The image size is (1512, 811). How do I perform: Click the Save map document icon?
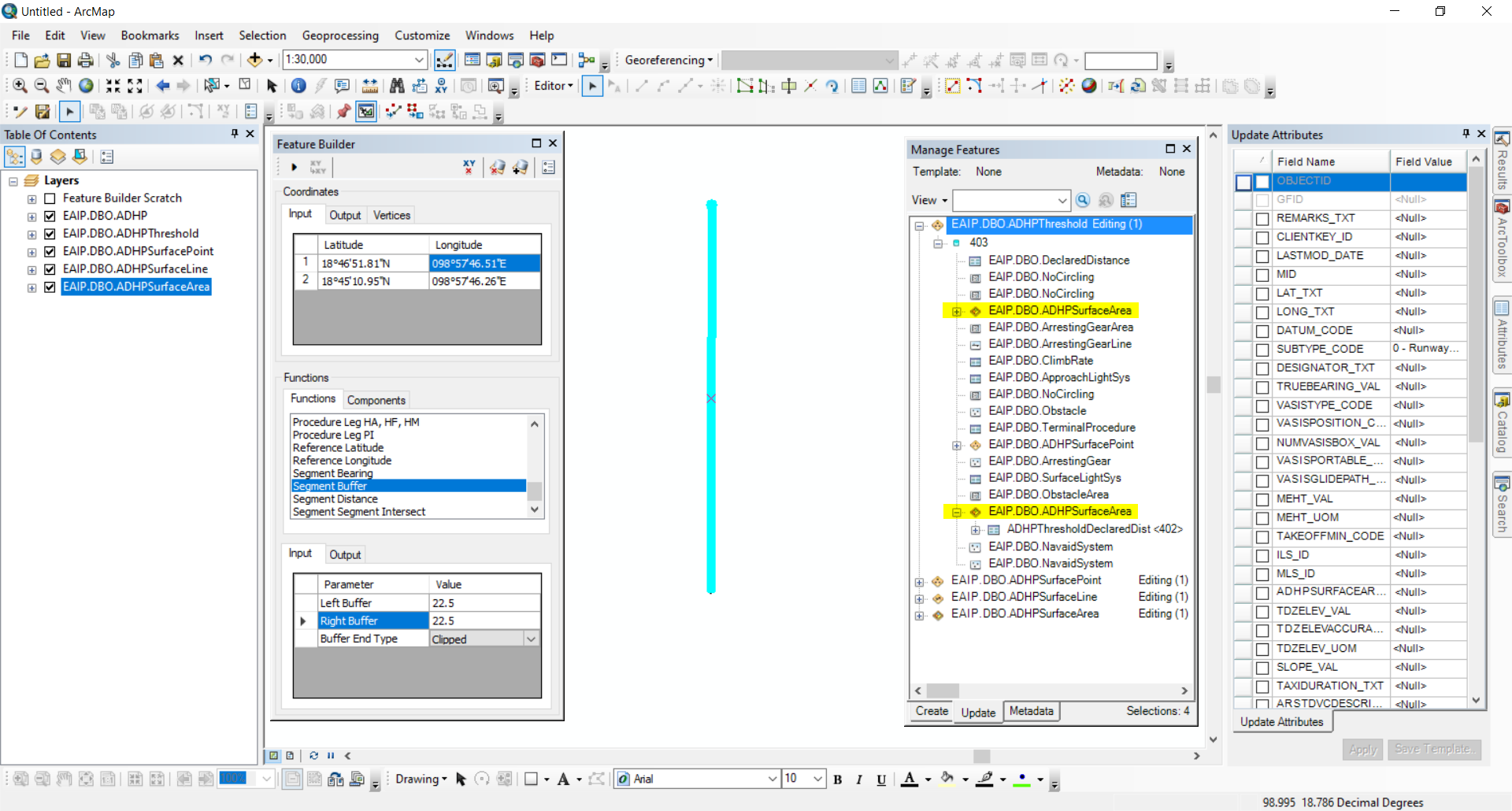click(64, 60)
